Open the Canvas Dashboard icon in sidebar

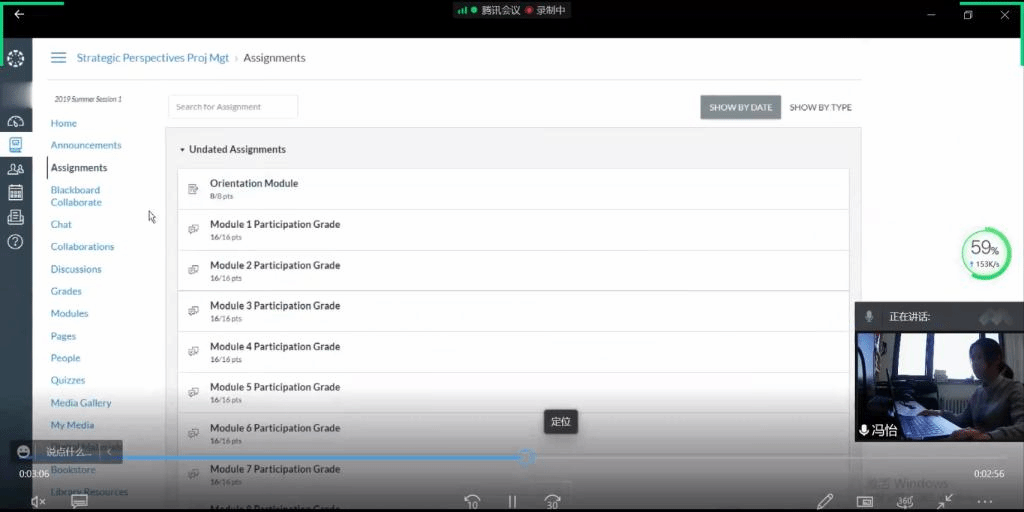(x=15, y=121)
